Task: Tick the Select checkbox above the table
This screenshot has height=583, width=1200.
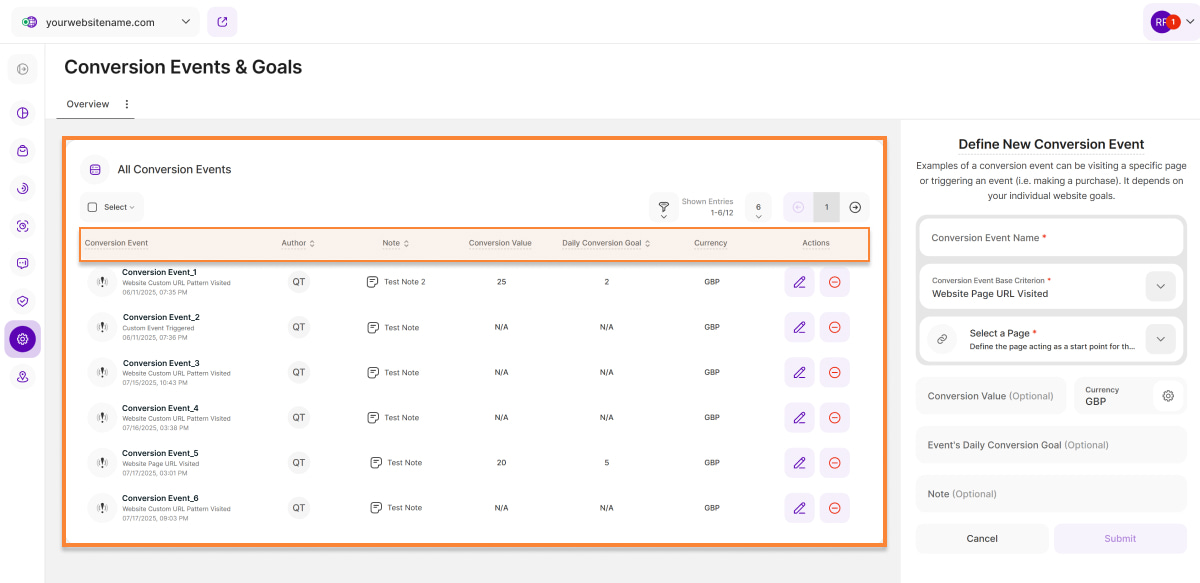Action: point(93,207)
